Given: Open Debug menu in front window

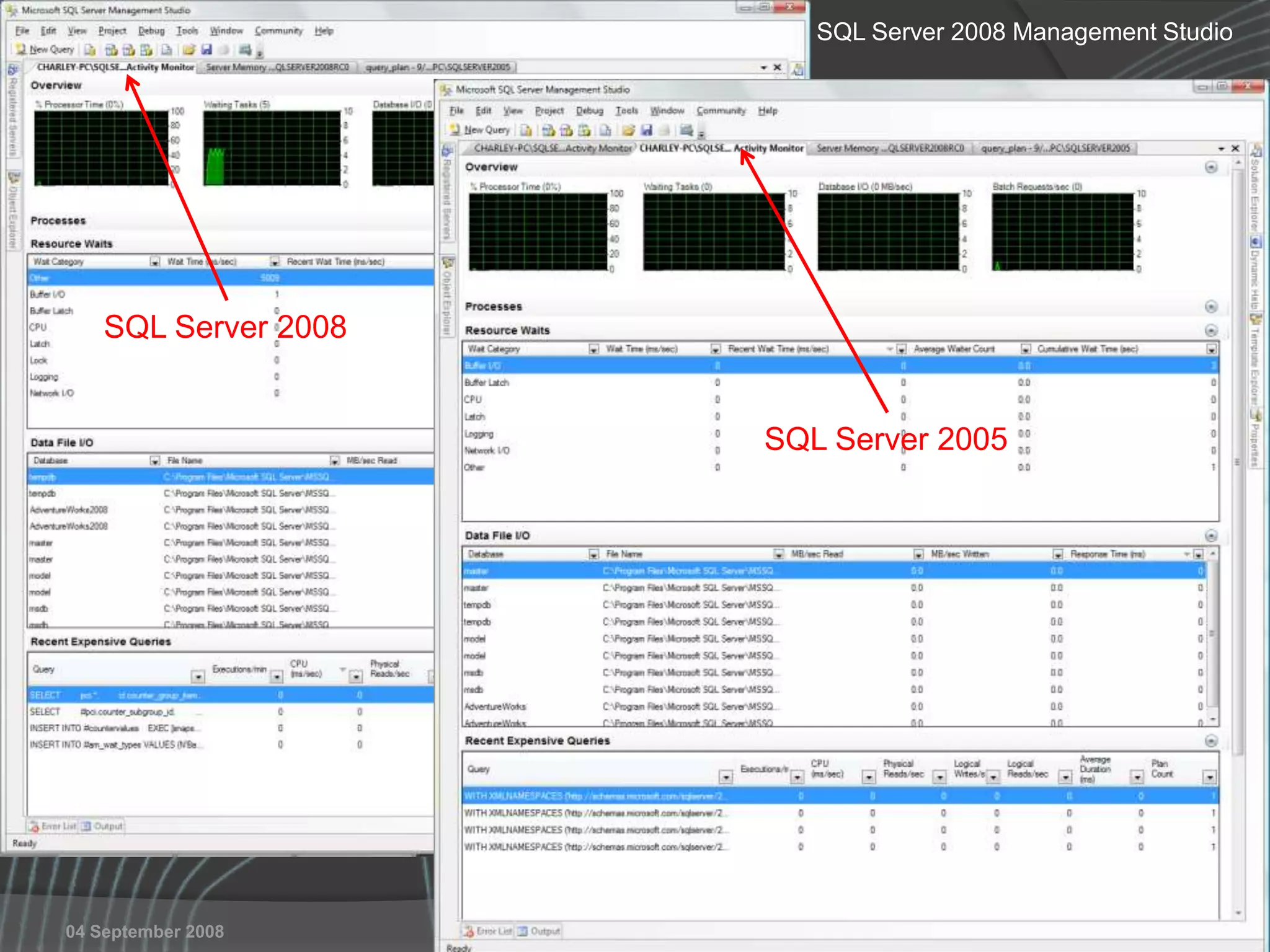Looking at the screenshot, I should point(589,110).
